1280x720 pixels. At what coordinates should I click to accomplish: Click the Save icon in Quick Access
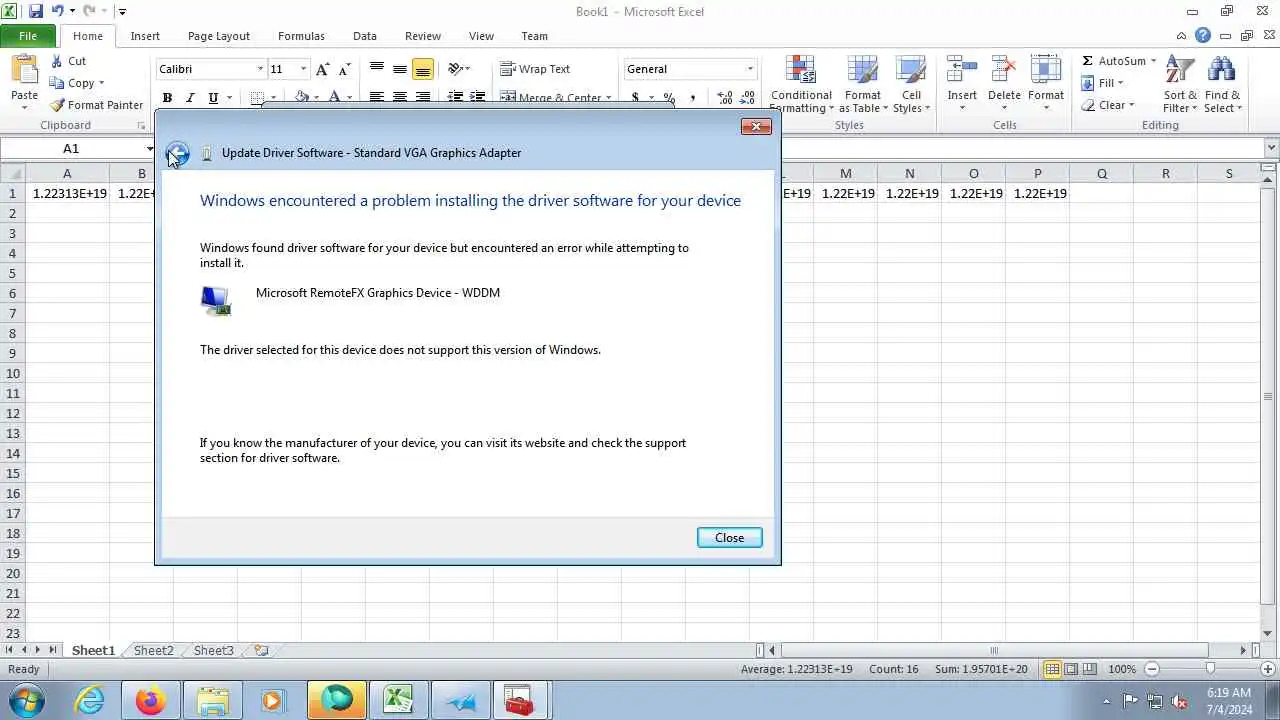[36, 11]
